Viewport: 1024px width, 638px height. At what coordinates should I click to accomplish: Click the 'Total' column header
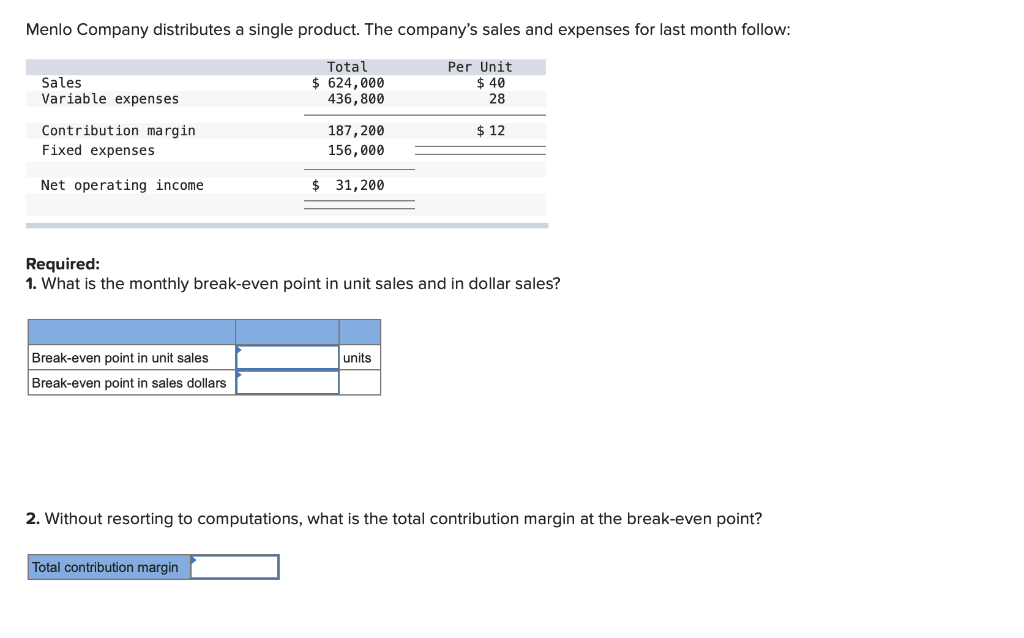[x=347, y=67]
